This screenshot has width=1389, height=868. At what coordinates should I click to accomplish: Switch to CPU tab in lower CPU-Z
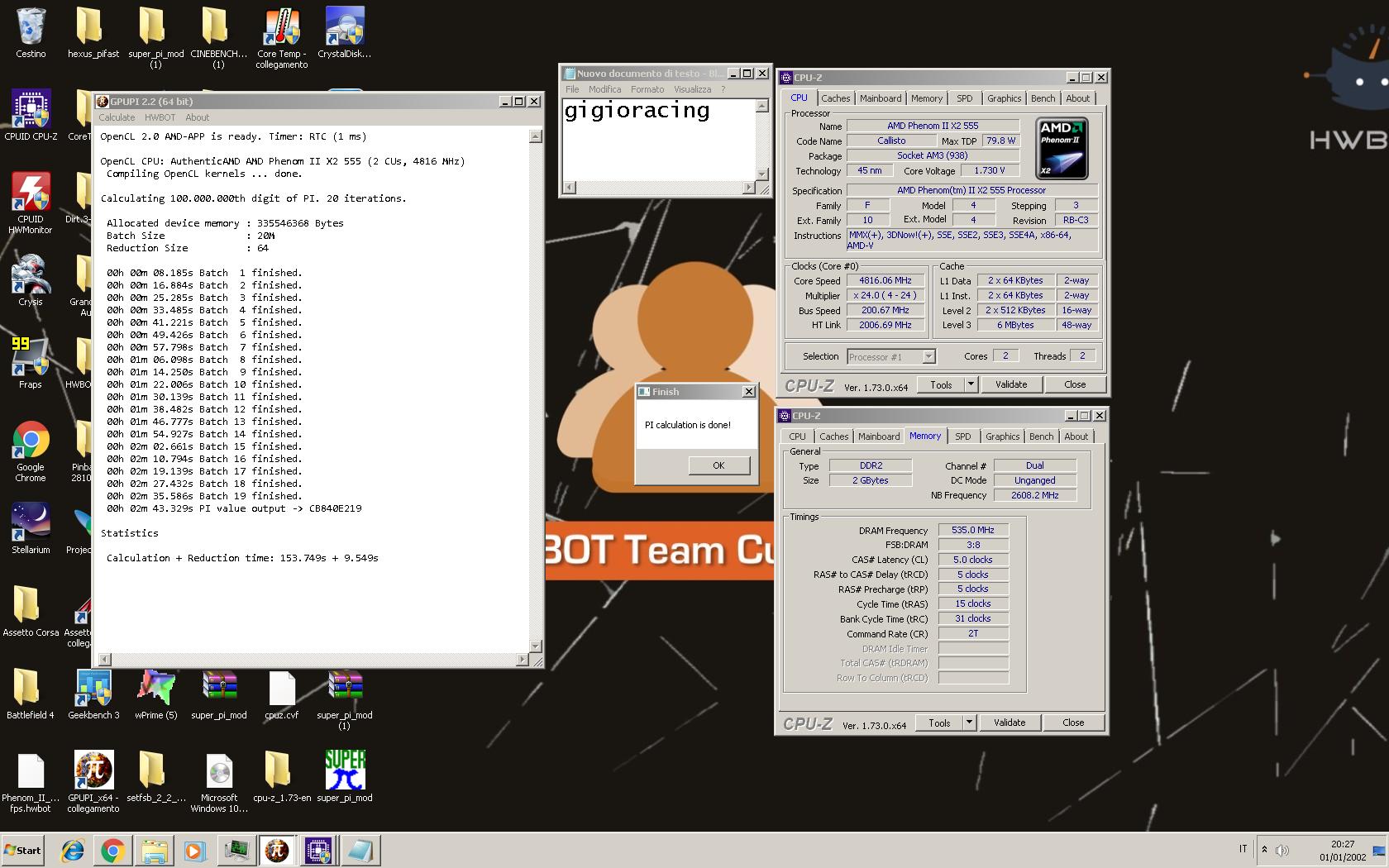pyautogui.click(x=797, y=436)
